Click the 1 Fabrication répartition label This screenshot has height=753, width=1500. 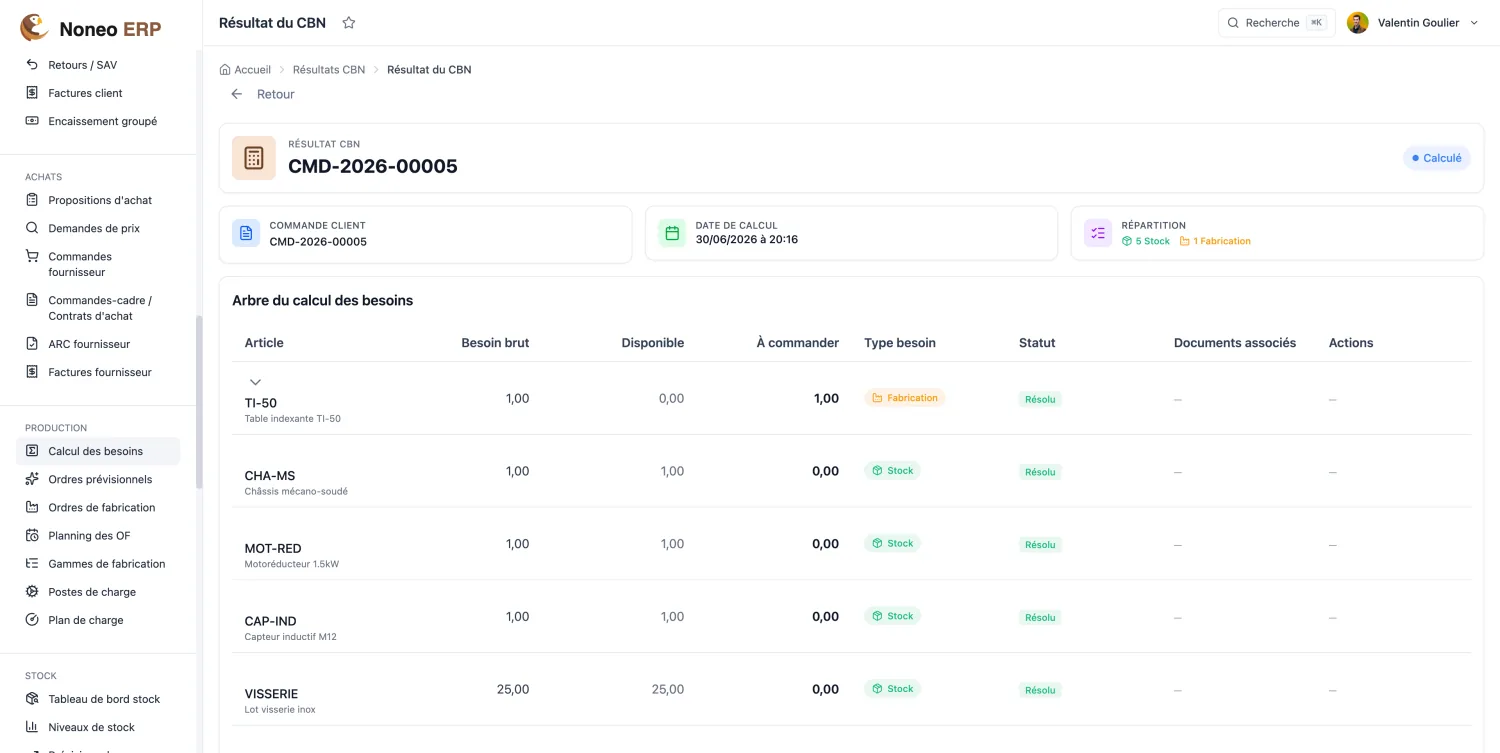[1215, 241]
